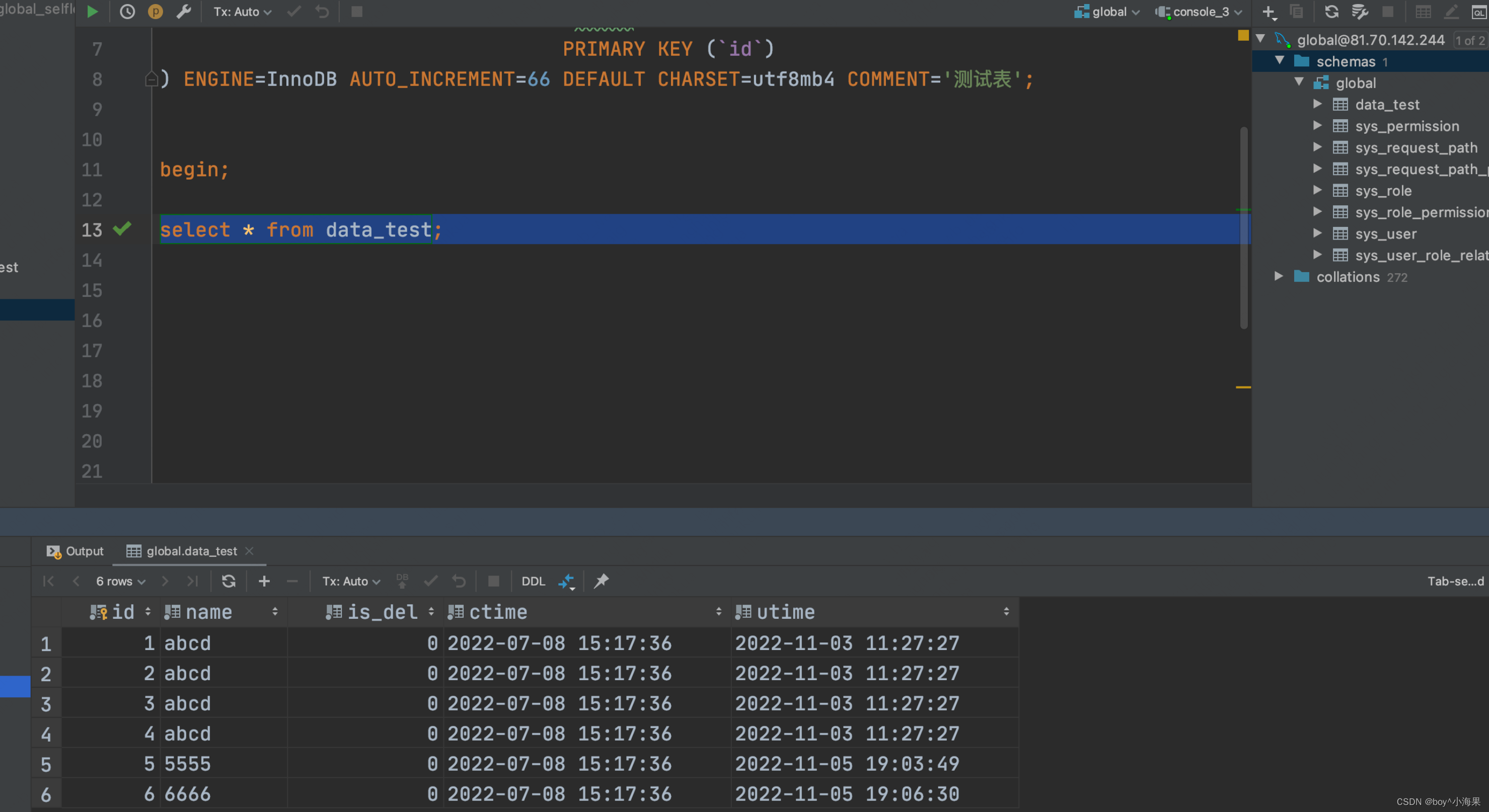The width and height of the screenshot is (1489, 812).
Task: Open console settings wrench icon
Action: coord(184,12)
